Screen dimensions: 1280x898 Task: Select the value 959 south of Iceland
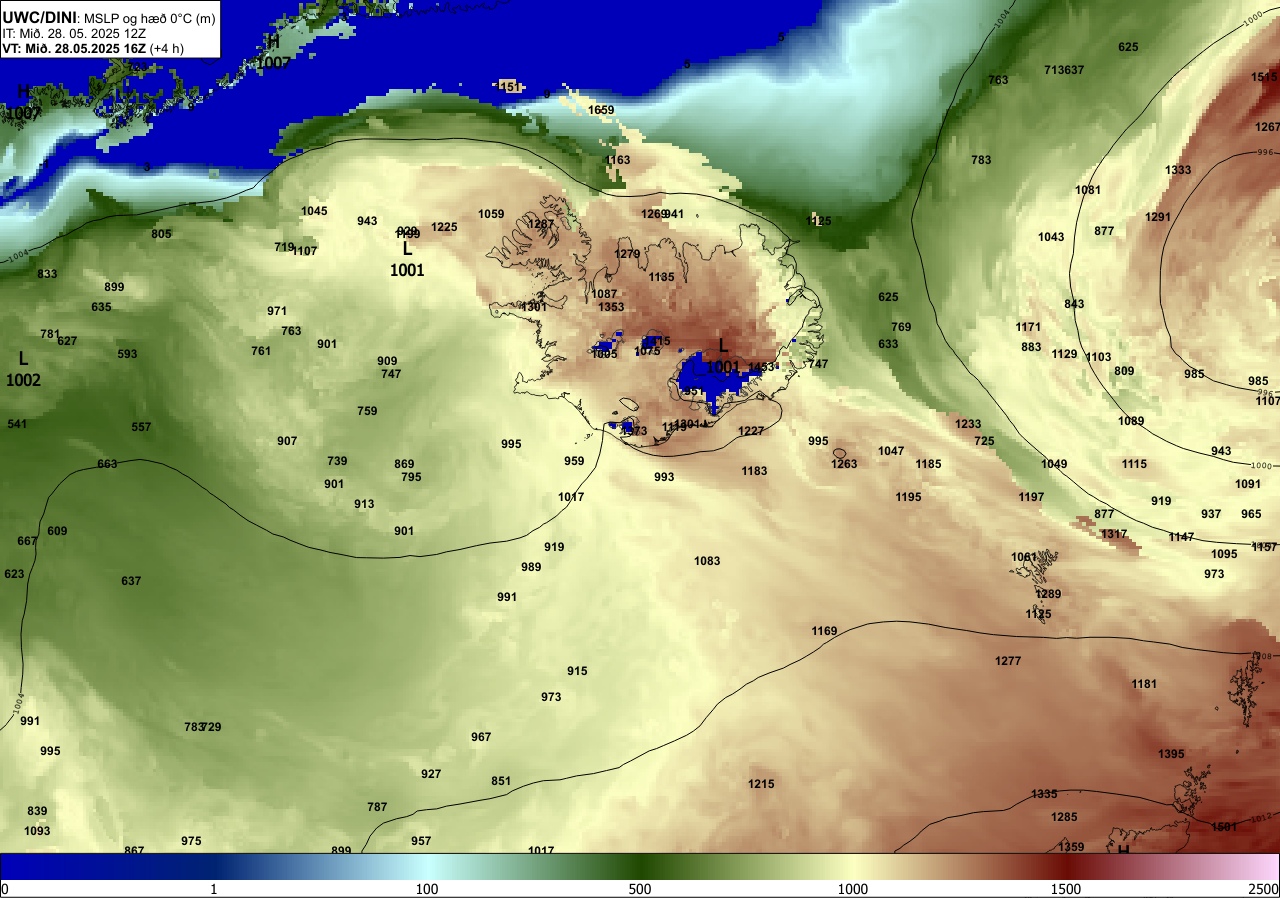(574, 461)
